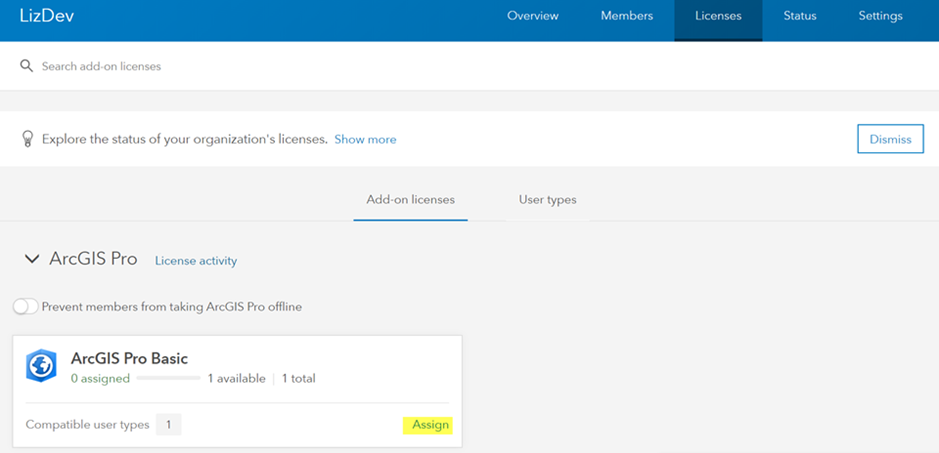Click the '0 assigned' text
Screen dimensions: 939x453
[x=100, y=378]
